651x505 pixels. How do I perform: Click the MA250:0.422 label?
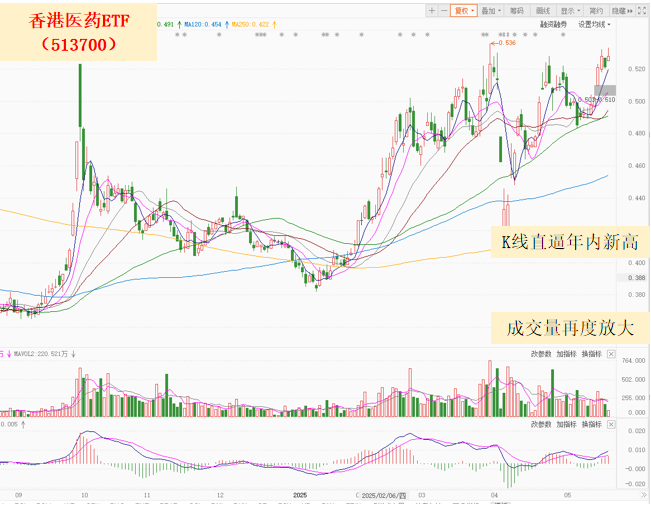250,25
